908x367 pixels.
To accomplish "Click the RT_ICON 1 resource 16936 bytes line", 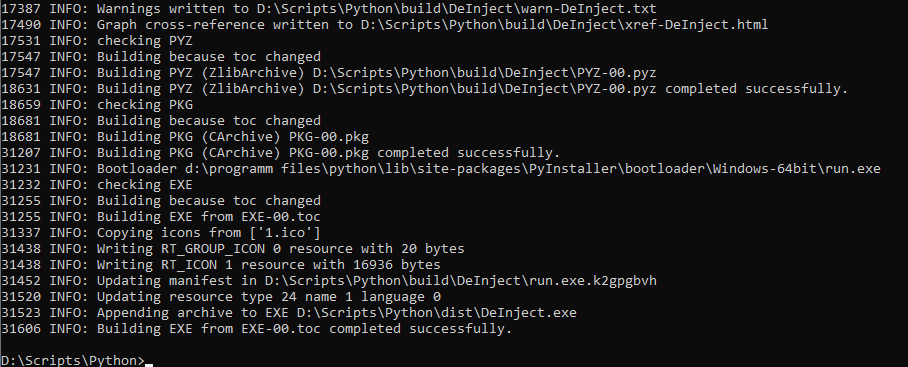I will click(x=221, y=265).
